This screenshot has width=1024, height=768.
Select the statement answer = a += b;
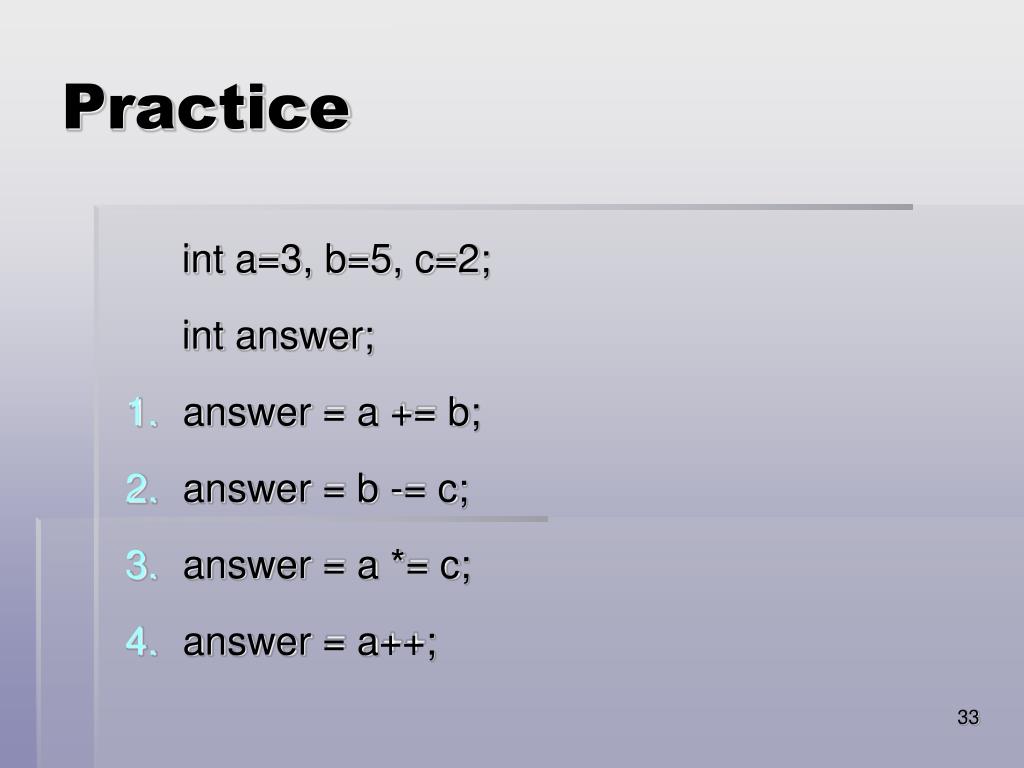tap(332, 413)
